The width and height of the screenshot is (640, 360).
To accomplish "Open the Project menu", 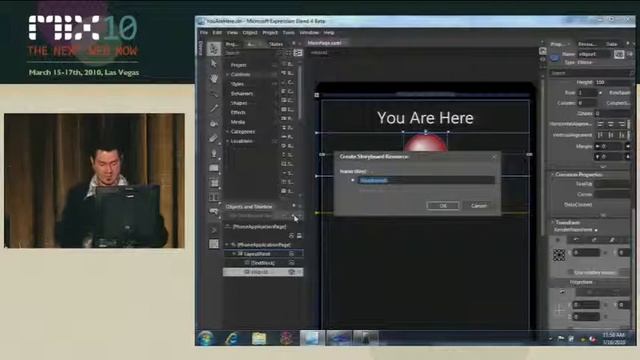I will point(270,33).
